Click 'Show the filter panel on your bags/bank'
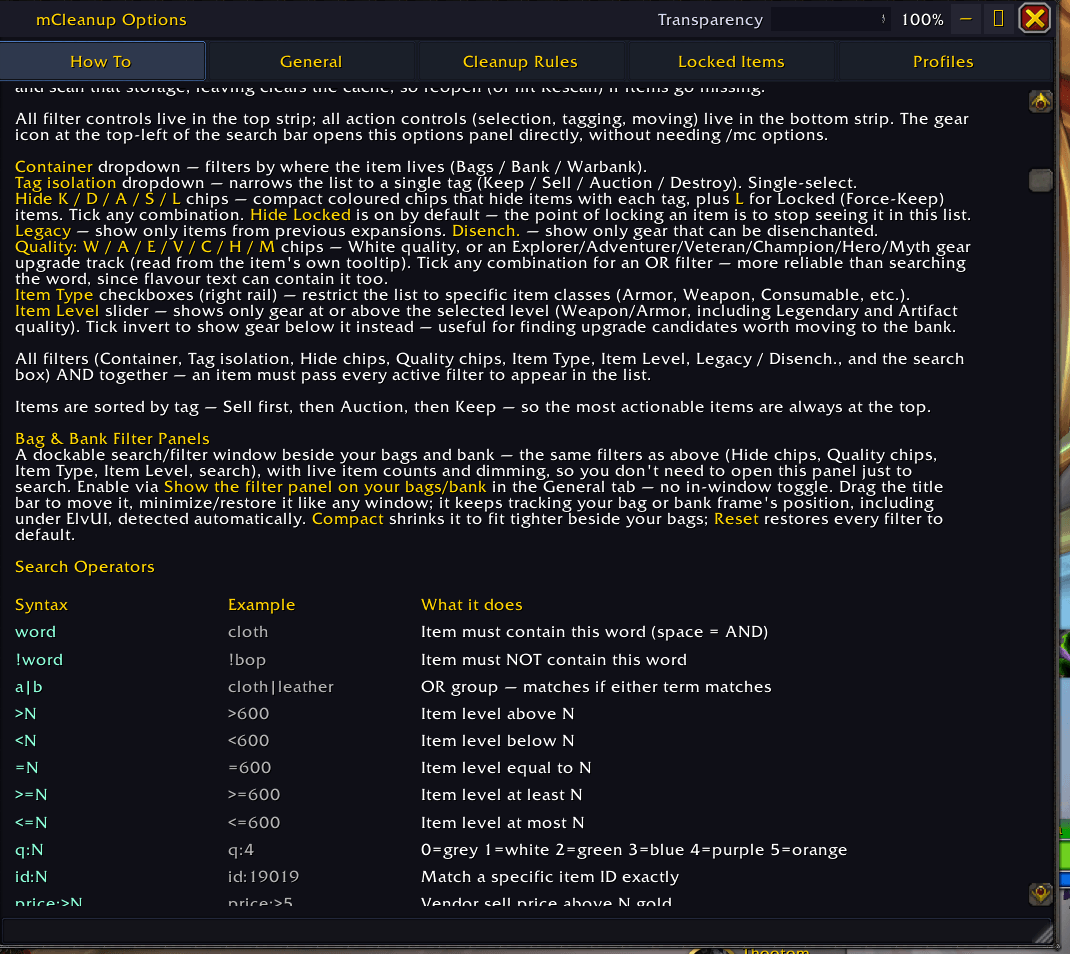1070x954 pixels. 325,487
